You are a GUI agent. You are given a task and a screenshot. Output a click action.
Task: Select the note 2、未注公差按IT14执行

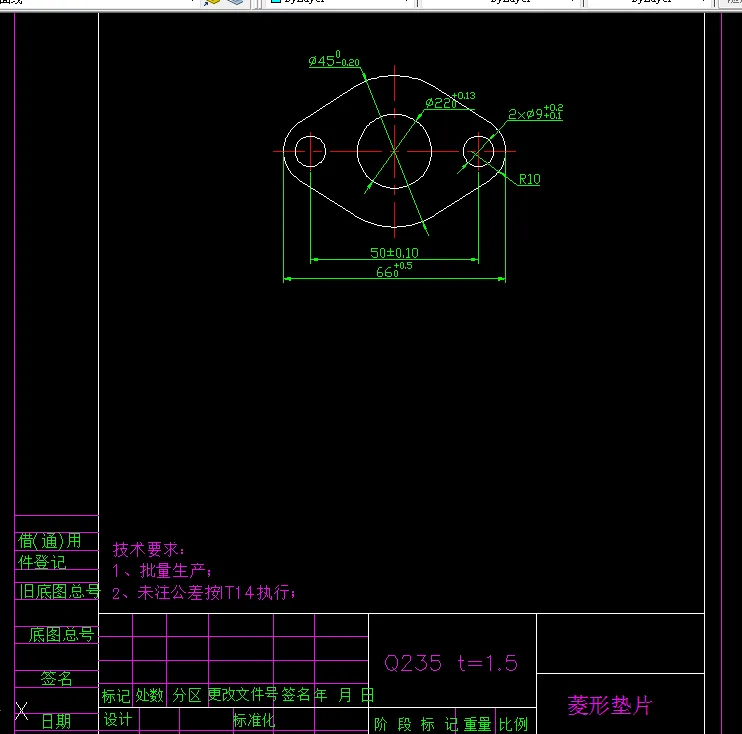pos(204,592)
